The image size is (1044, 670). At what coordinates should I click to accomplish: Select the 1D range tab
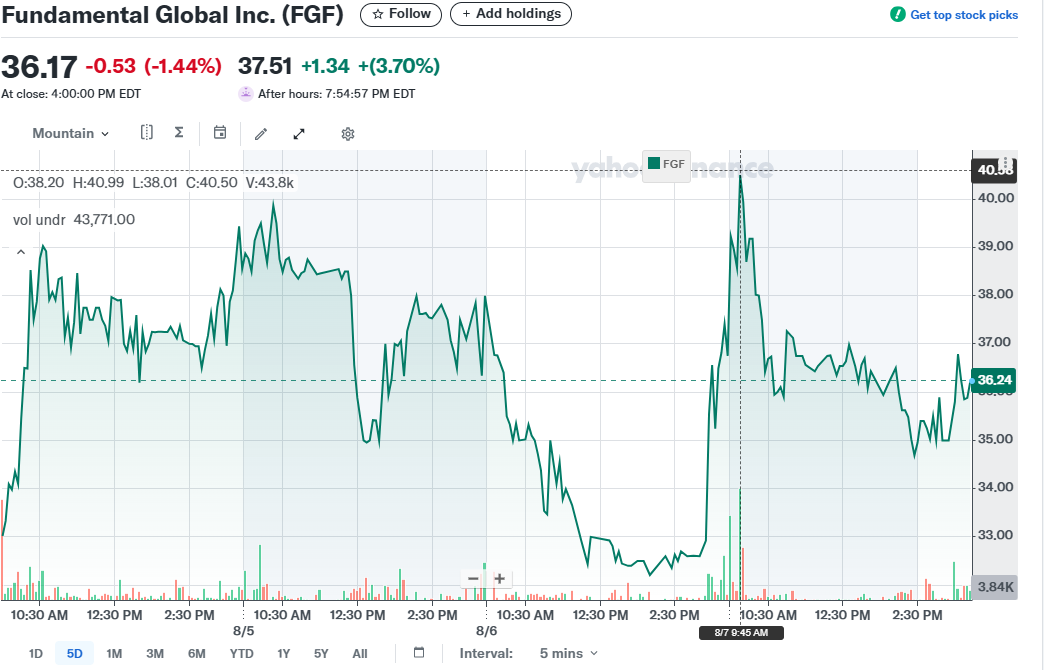click(35, 653)
